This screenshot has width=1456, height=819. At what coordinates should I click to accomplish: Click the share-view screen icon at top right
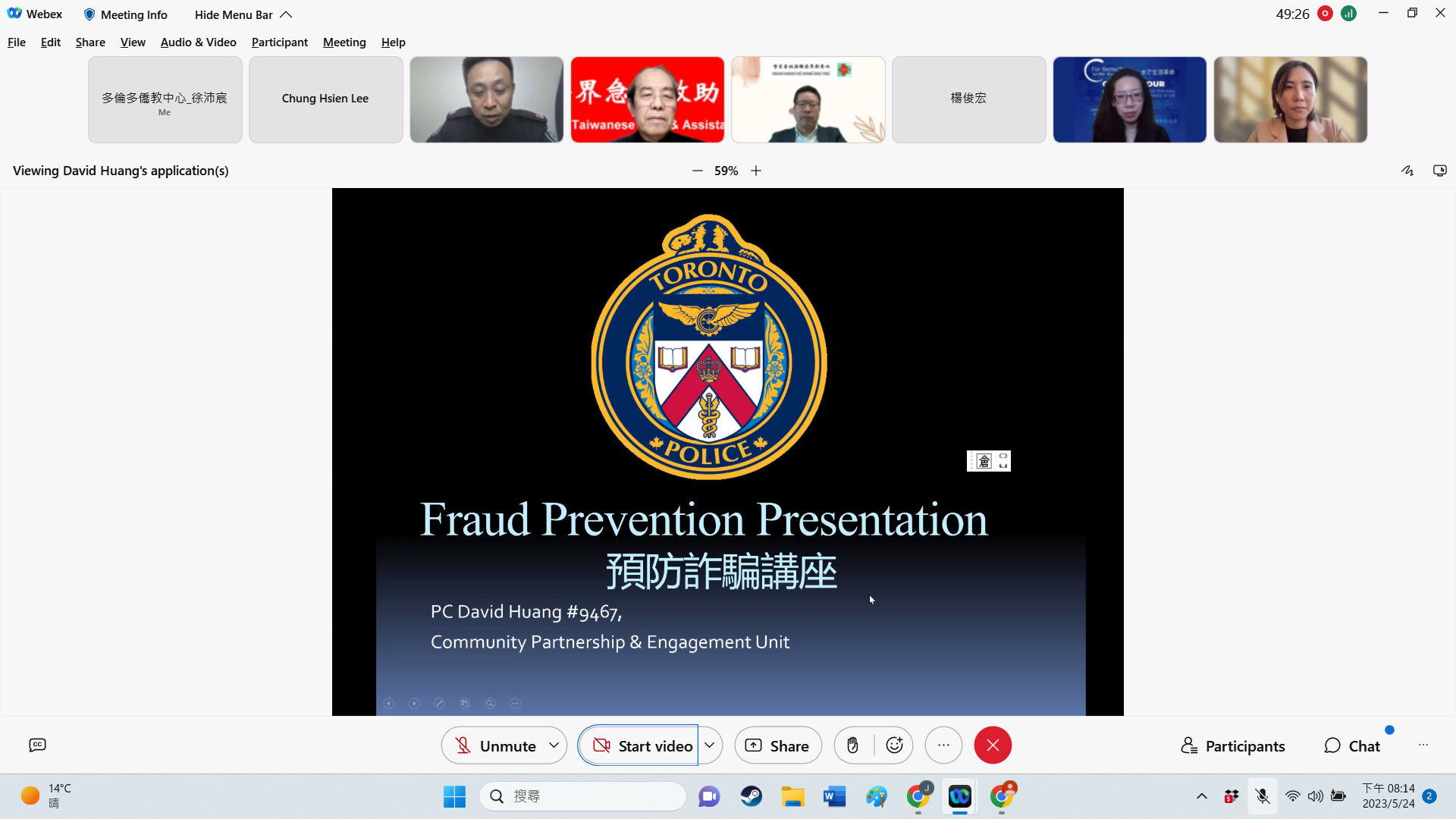[x=1439, y=171]
